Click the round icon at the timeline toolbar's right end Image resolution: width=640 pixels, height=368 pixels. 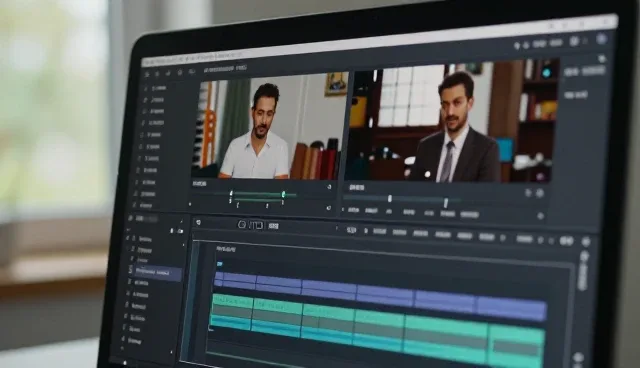pyautogui.click(x=586, y=242)
